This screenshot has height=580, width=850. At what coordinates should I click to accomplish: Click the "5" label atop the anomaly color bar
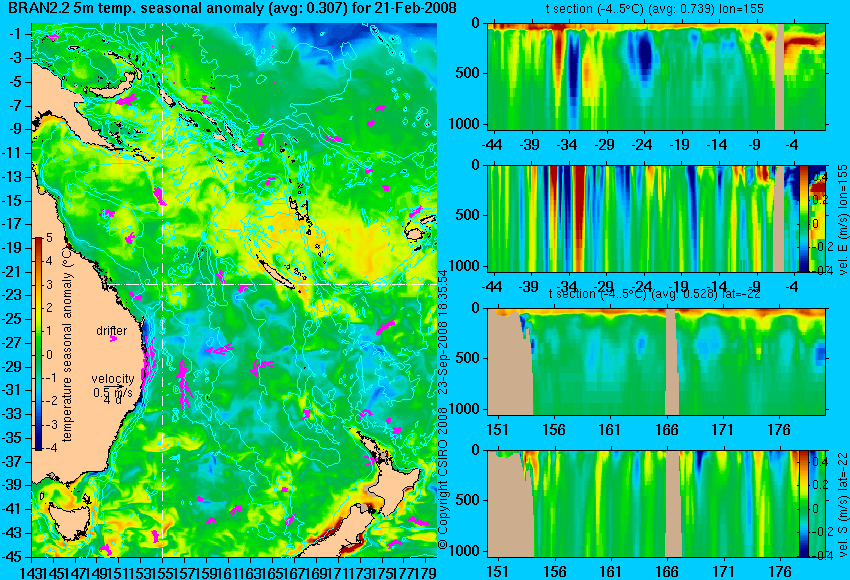click(x=49, y=237)
